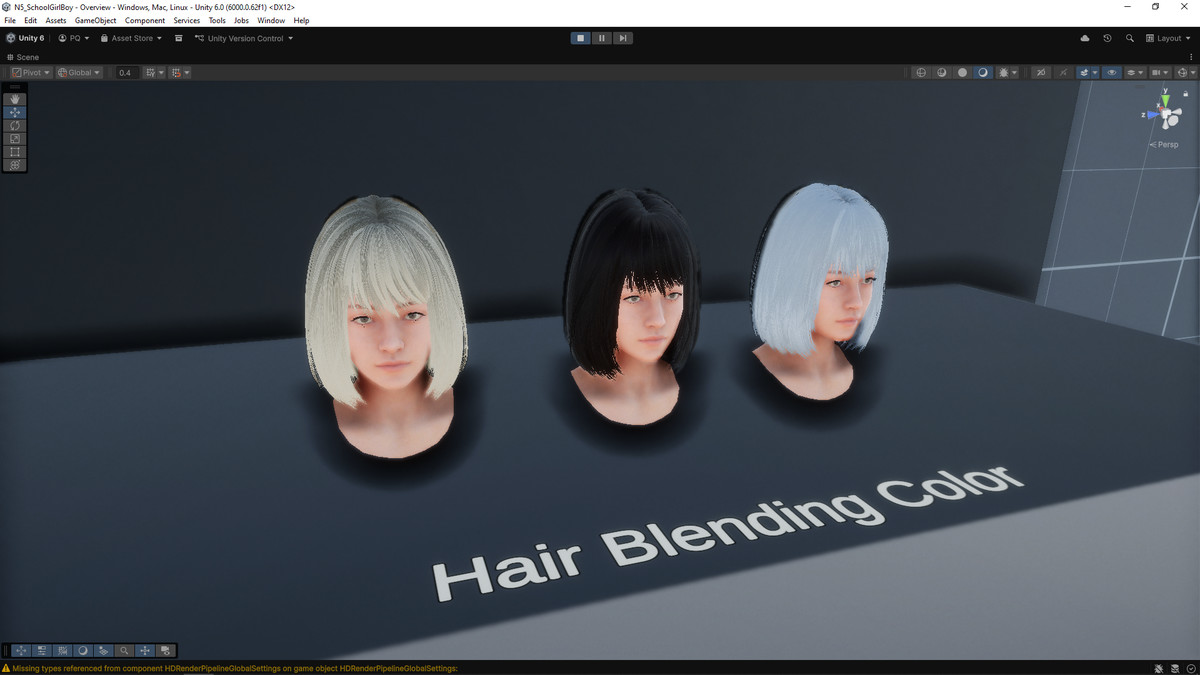The height and width of the screenshot is (675, 1200).
Task: Expand the Global handle rotation dropdown
Action: point(79,73)
